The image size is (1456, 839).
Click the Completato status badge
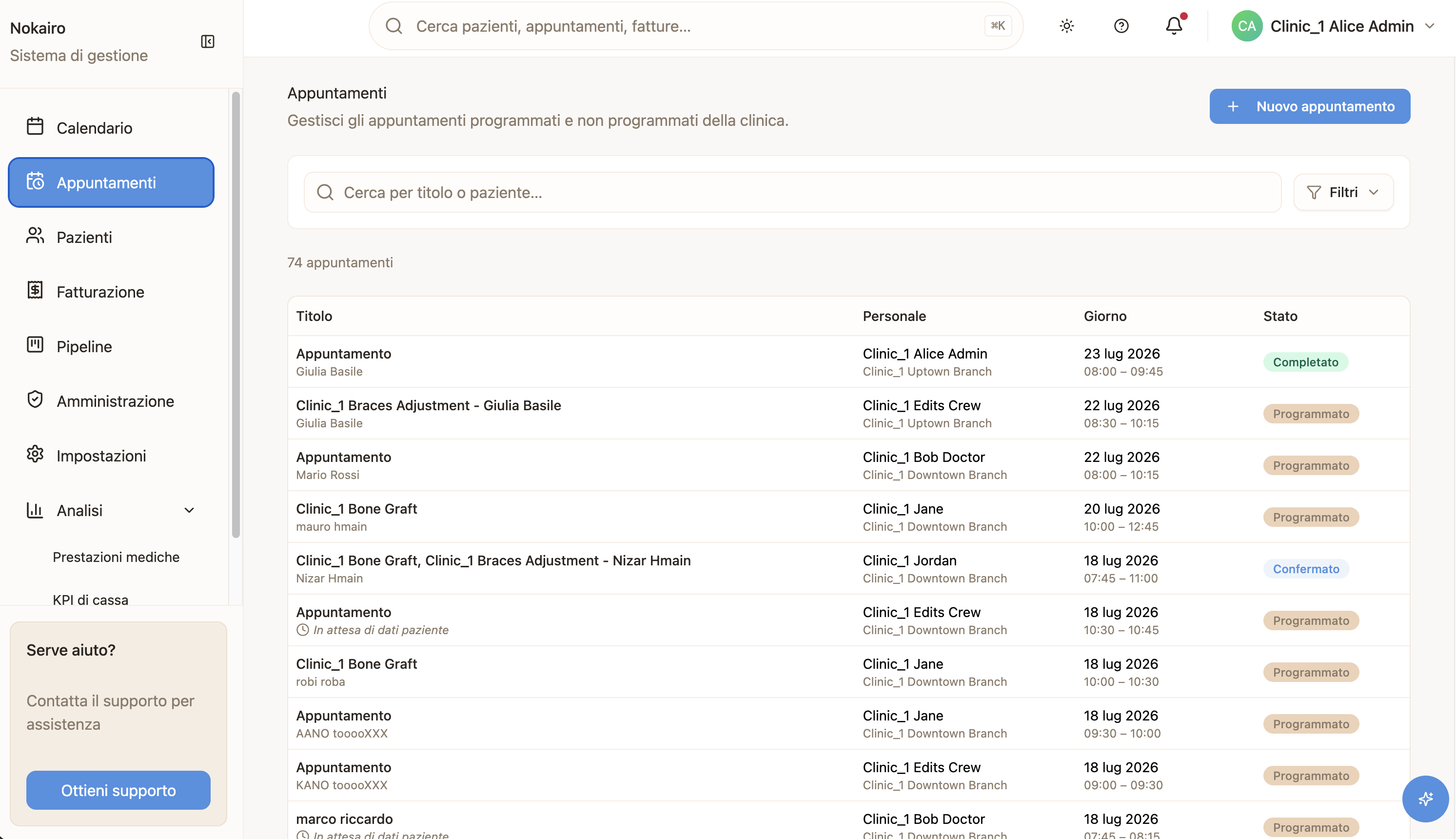tap(1305, 362)
